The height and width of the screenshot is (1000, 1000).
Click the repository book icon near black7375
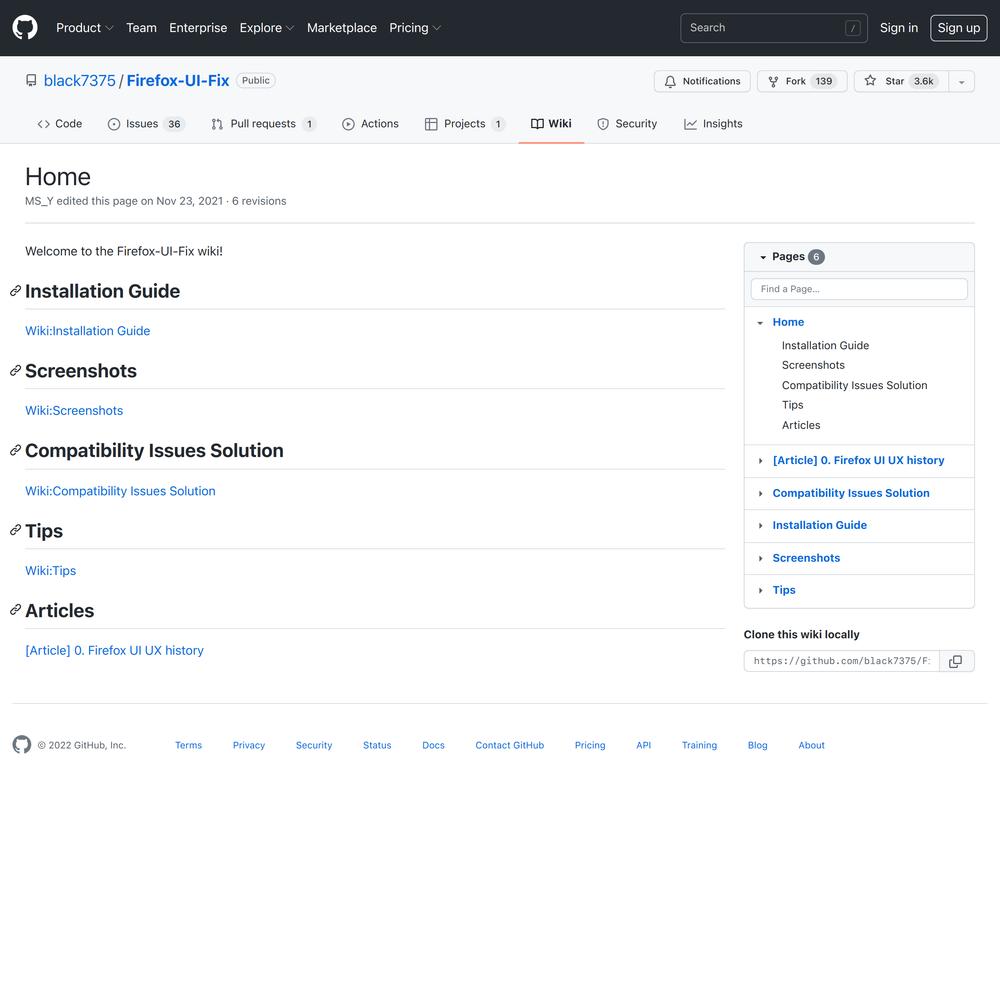[x=31, y=80]
